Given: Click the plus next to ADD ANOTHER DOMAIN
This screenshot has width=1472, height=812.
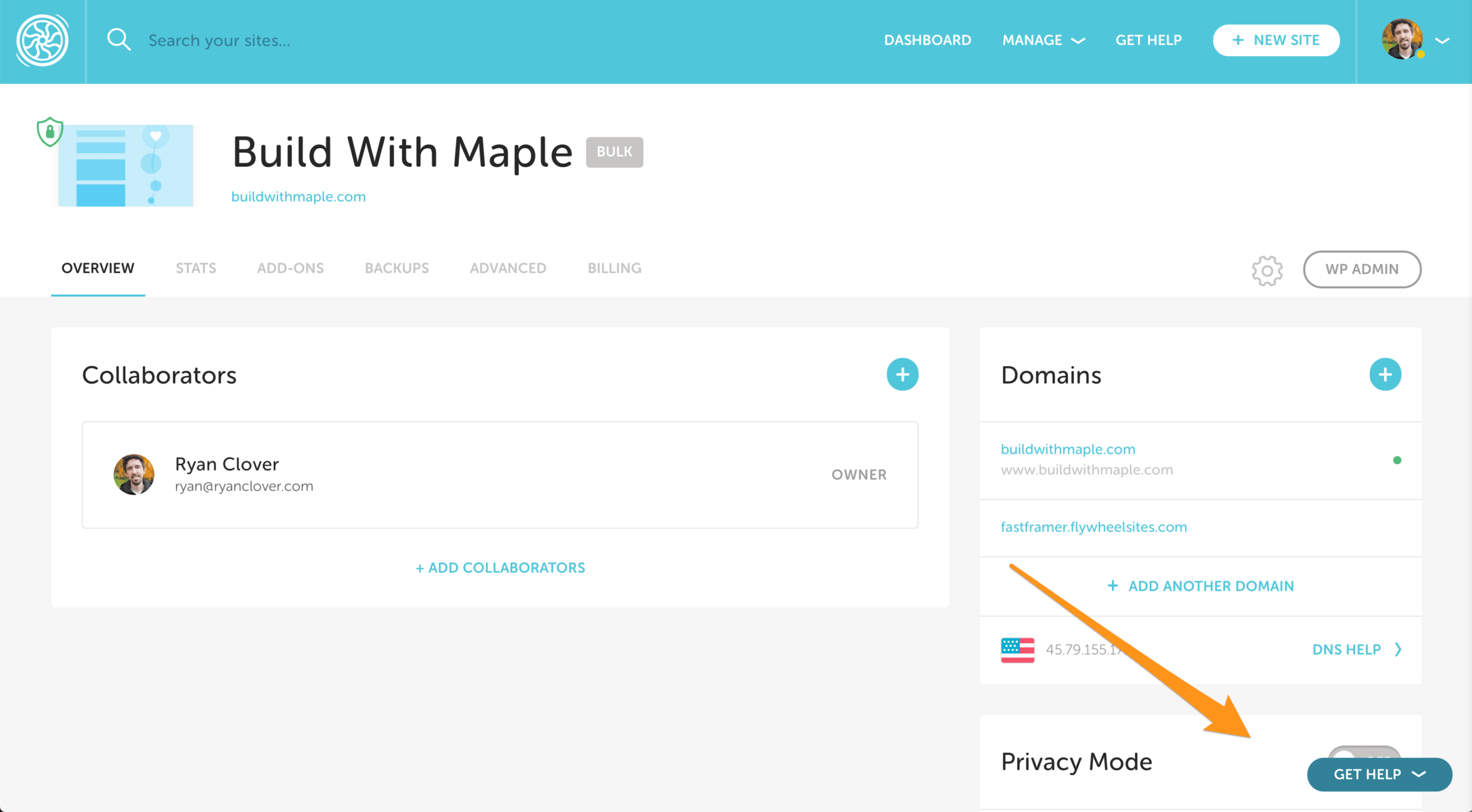Looking at the screenshot, I should click(x=1113, y=586).
